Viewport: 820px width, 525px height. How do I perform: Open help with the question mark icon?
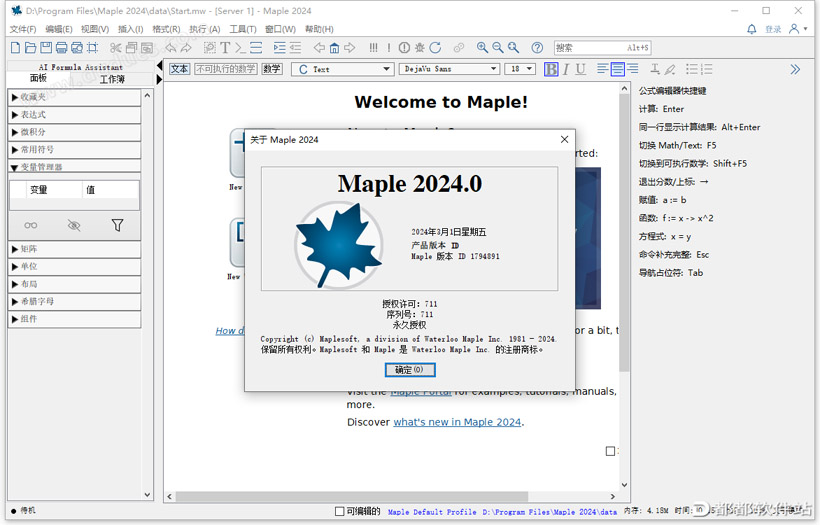tap(537, 48)
